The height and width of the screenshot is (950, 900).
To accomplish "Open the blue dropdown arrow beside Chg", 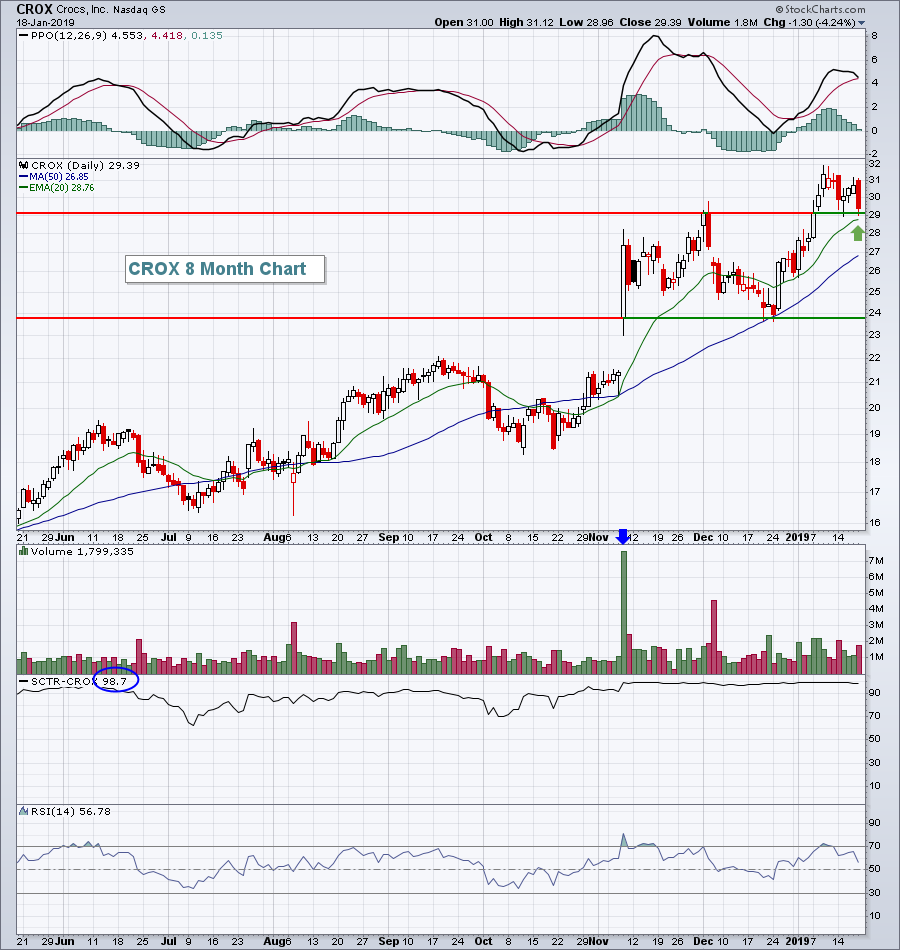I will pos(862,23).
